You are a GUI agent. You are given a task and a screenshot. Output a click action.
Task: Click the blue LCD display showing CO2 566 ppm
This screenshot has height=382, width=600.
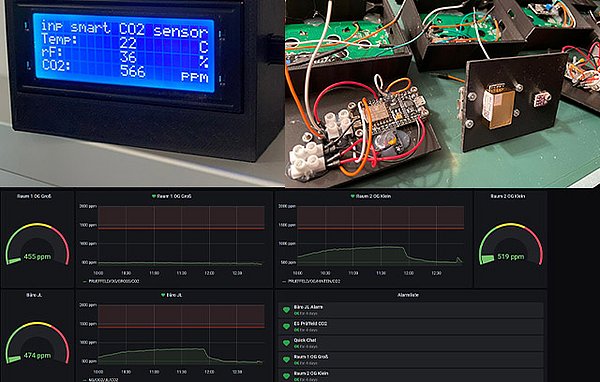coord(123,52)
